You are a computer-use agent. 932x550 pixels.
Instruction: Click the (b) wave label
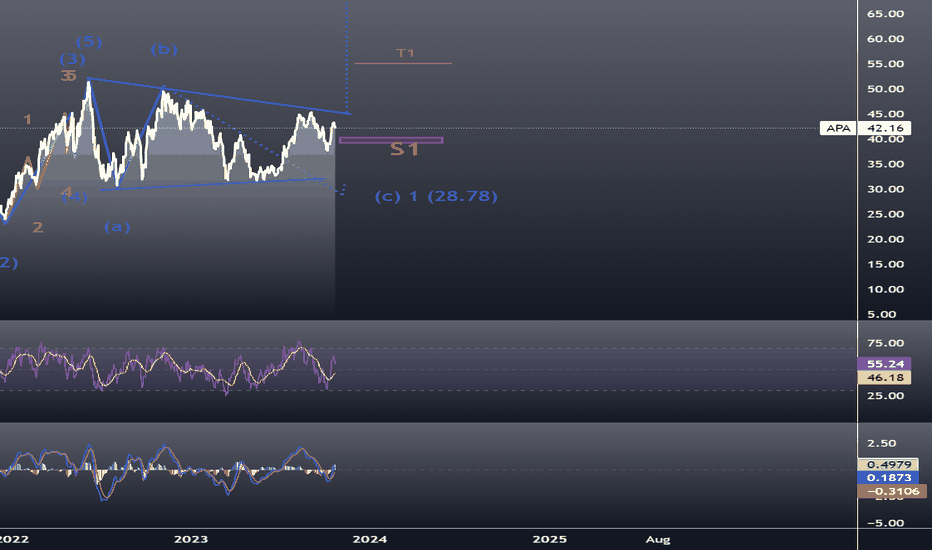[x=163, y=49]
